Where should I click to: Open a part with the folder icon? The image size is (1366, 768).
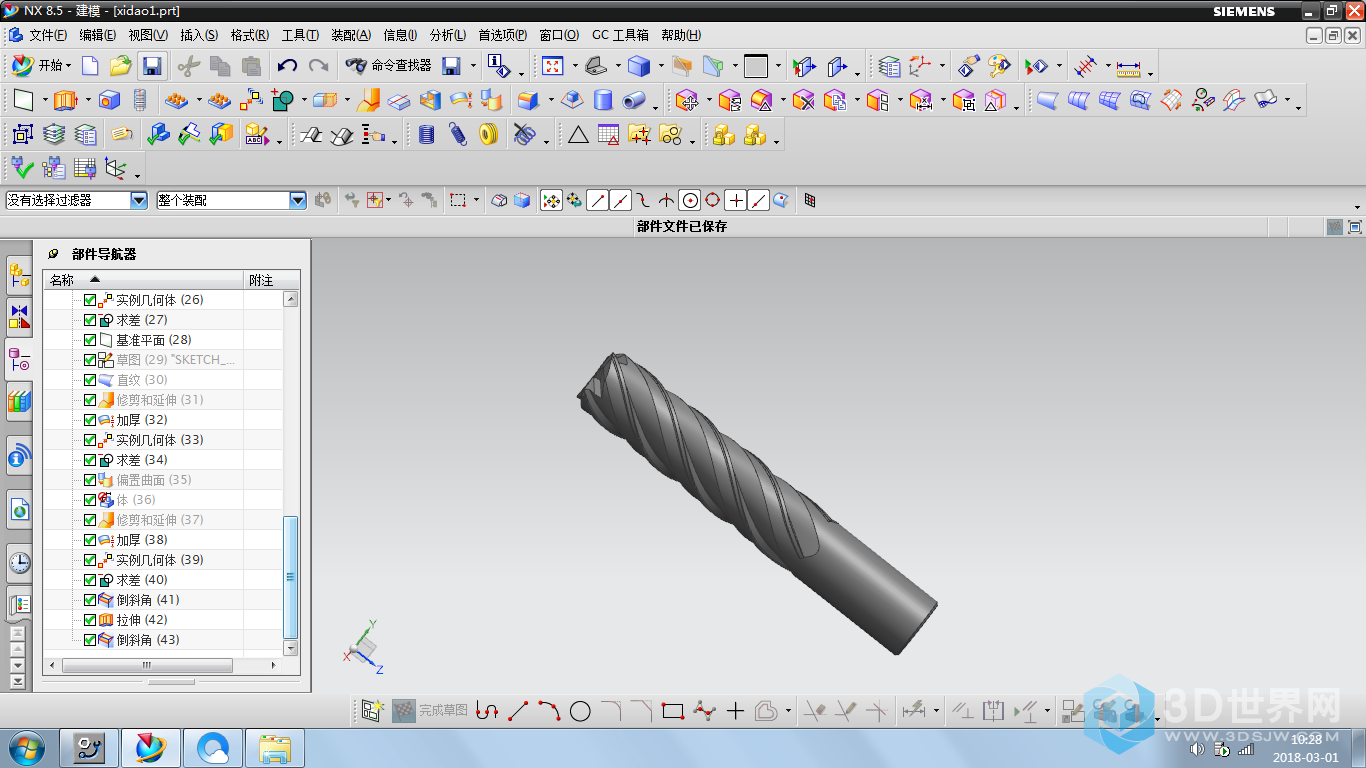coord(121,66)
